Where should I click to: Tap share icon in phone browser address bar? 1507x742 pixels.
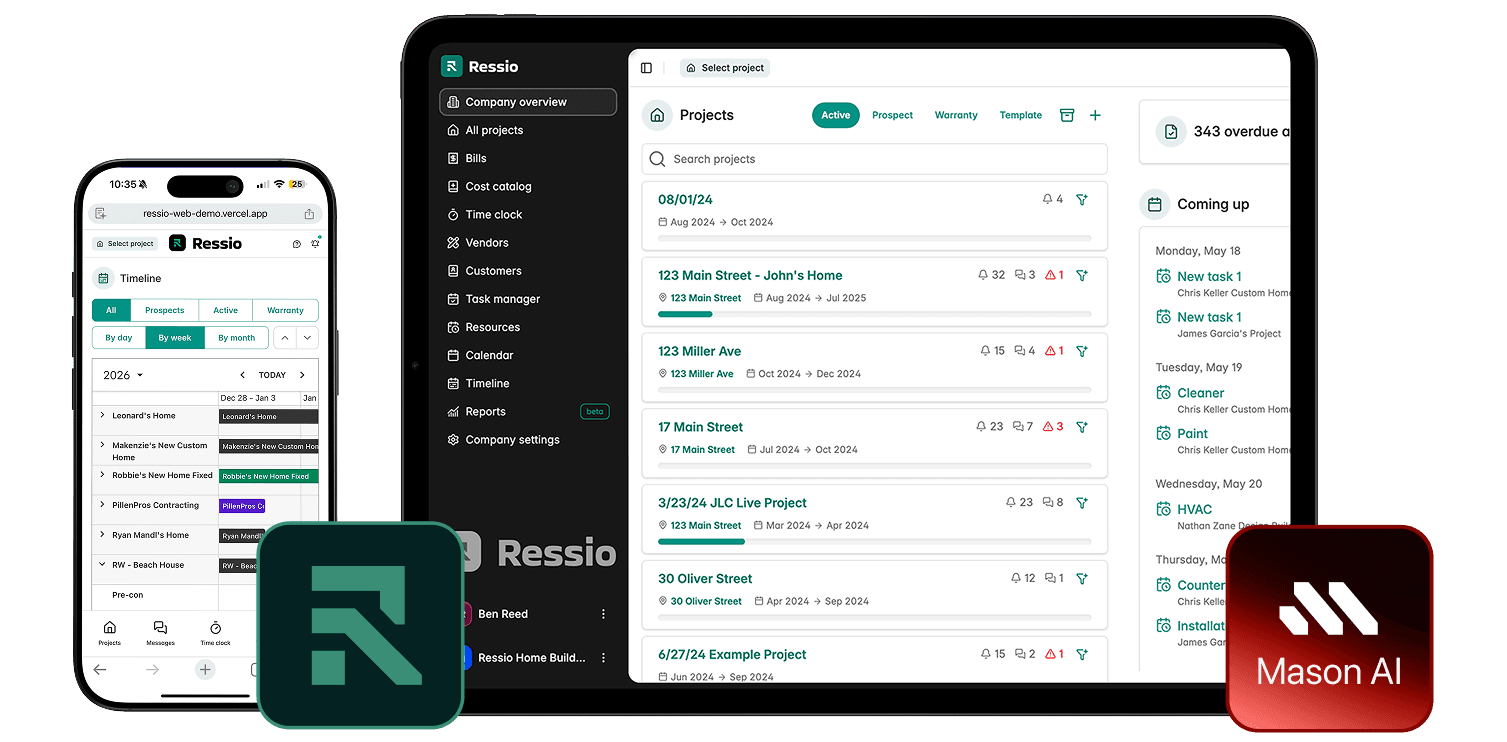[309, 214]
